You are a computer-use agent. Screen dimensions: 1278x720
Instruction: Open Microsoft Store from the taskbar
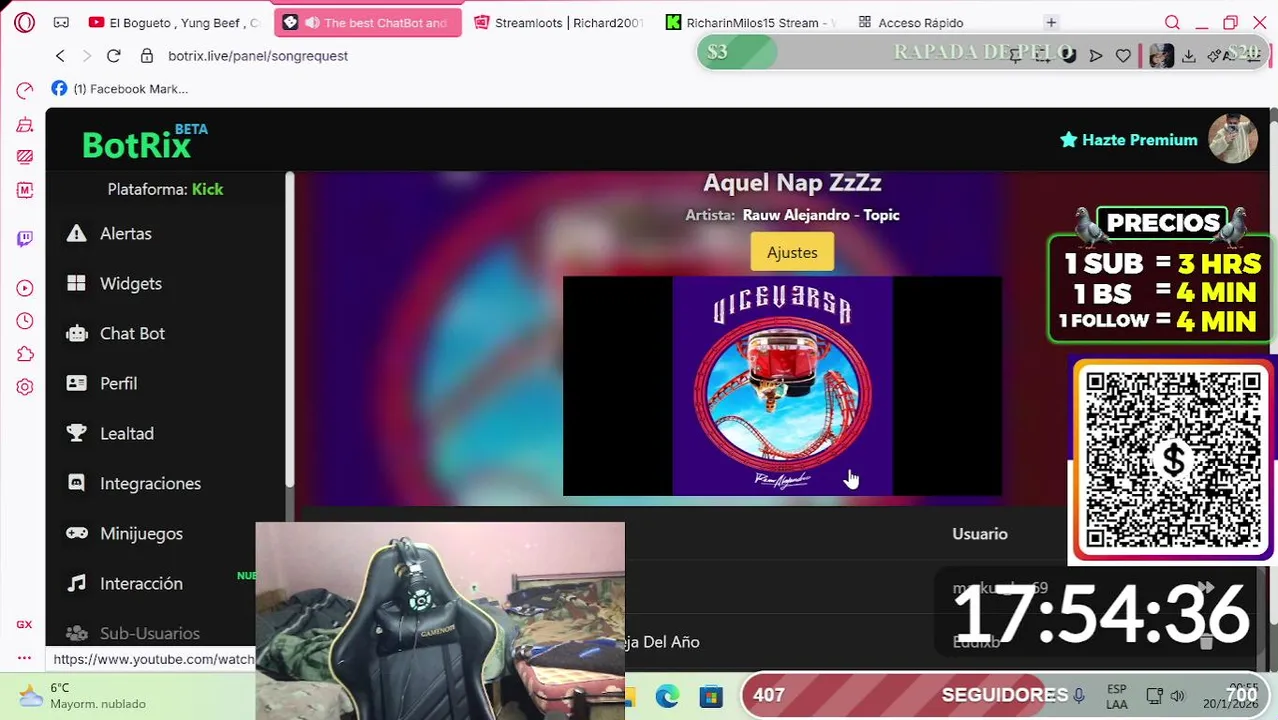coord(711,696)
